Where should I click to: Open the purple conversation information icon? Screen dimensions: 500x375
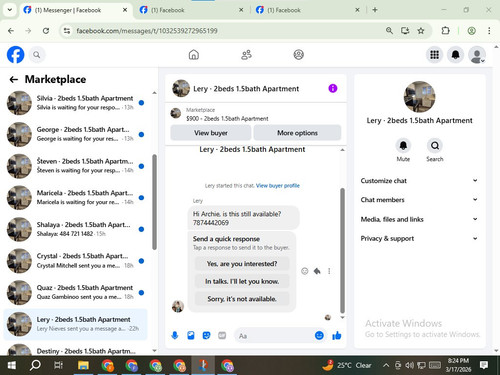[333, 88]
